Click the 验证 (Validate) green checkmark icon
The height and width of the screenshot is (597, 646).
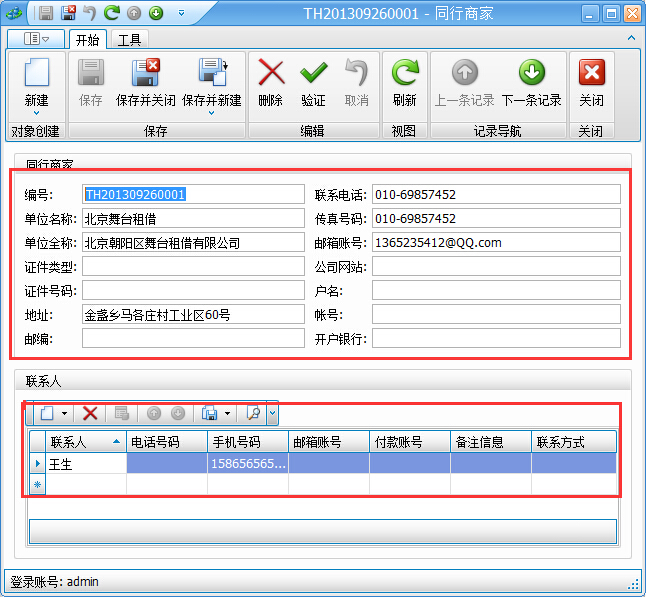click(313, 73)
